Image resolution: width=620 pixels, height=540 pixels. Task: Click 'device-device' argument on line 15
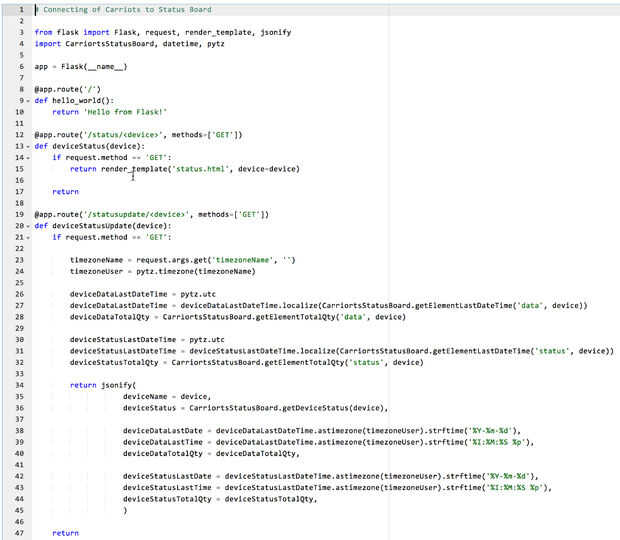[269, 169]
